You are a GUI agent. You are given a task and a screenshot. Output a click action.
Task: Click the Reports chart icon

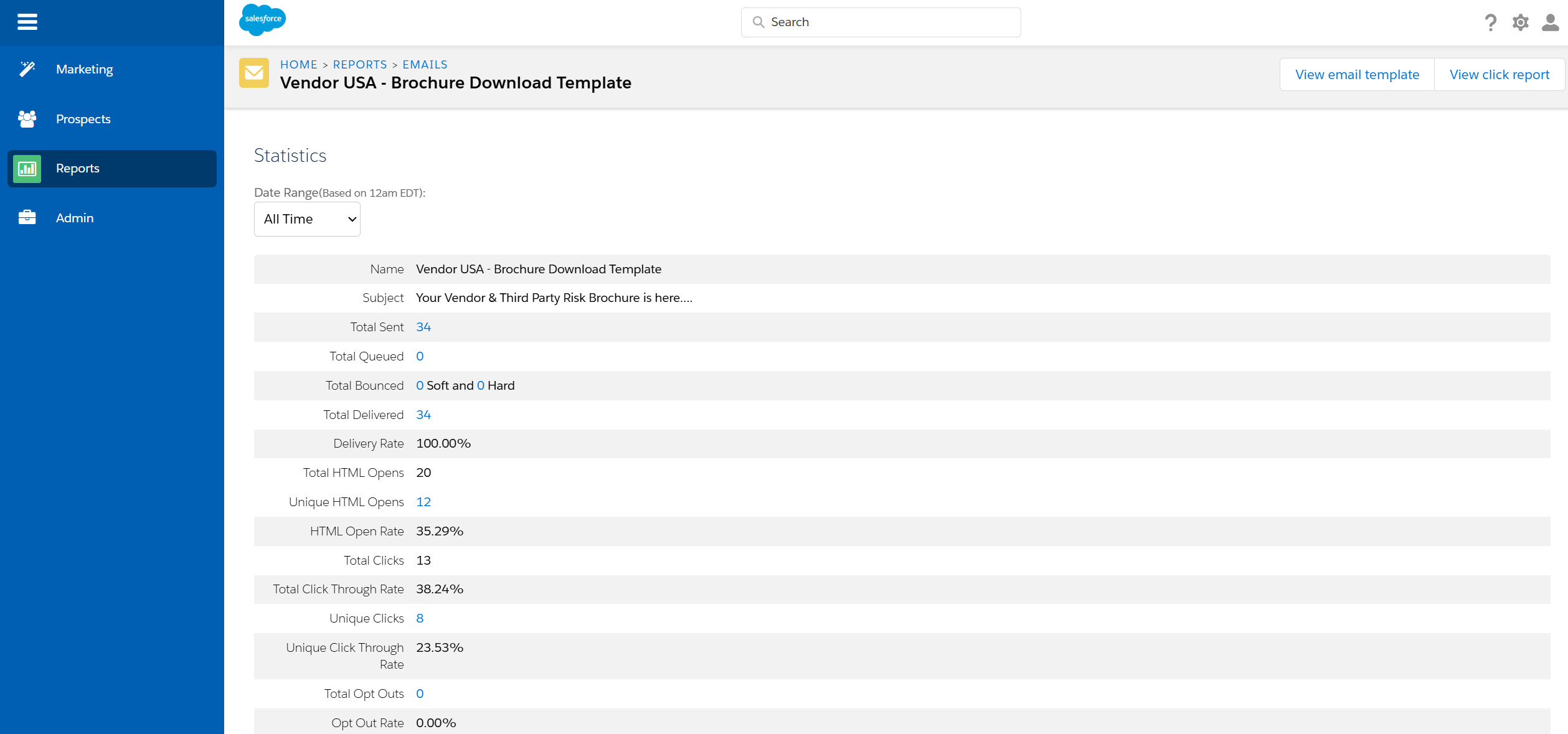[x=27, y=169]
